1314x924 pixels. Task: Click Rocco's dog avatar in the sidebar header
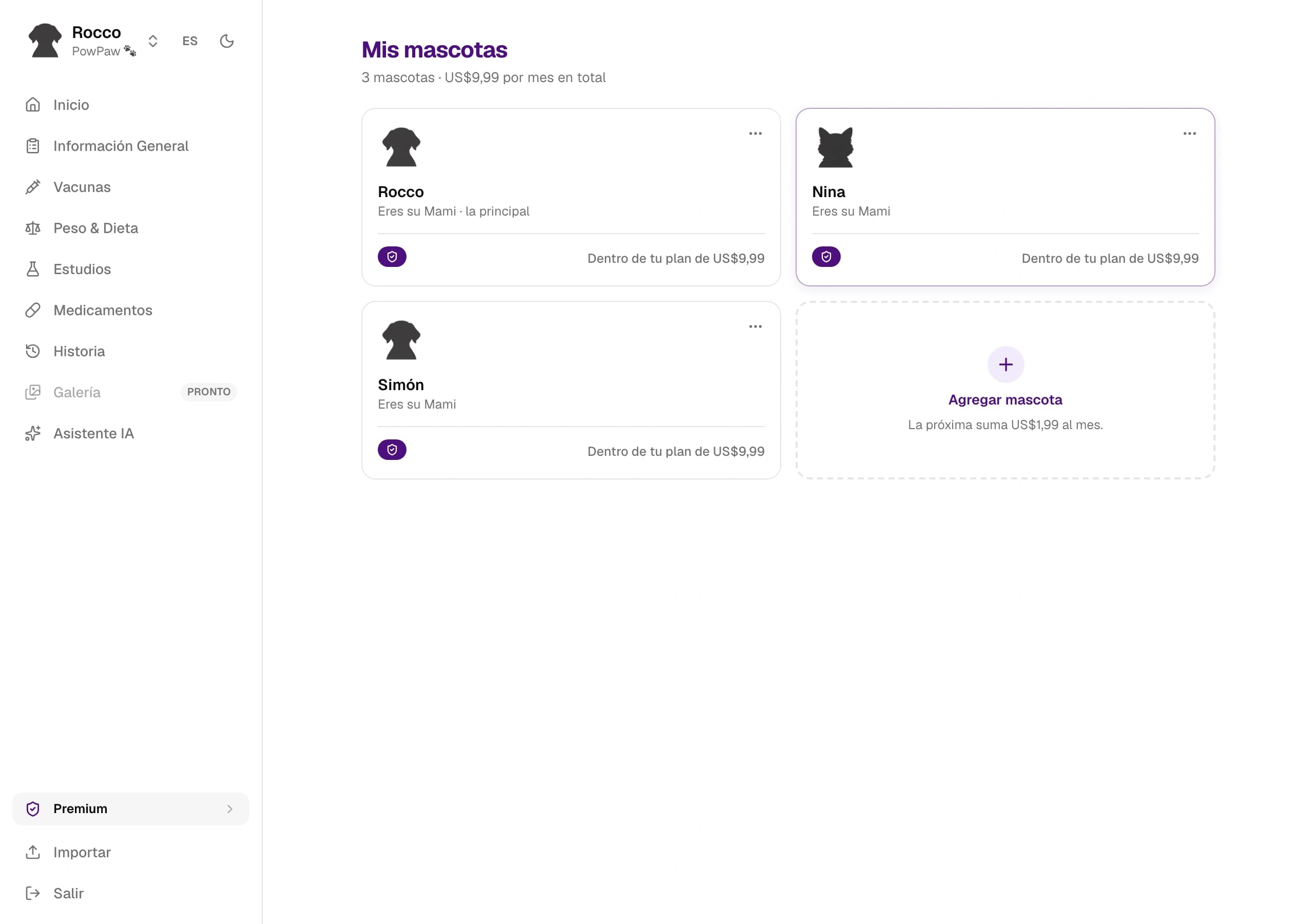[x=45, y=41]
